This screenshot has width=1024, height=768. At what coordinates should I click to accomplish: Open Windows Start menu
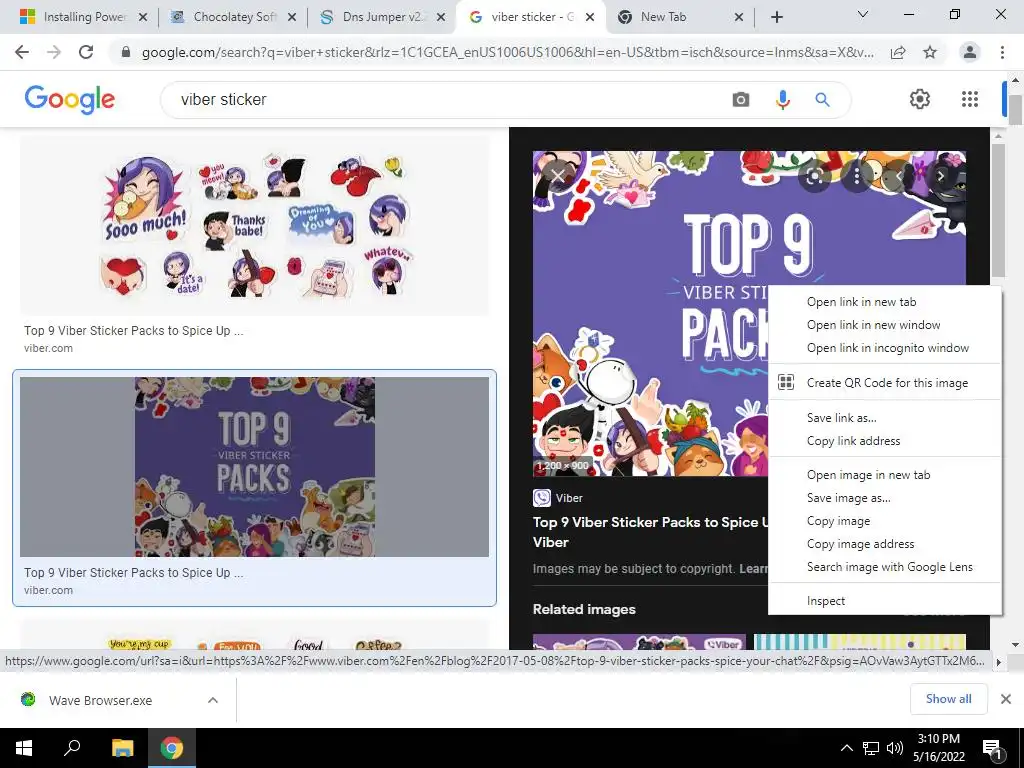point(24,748)
